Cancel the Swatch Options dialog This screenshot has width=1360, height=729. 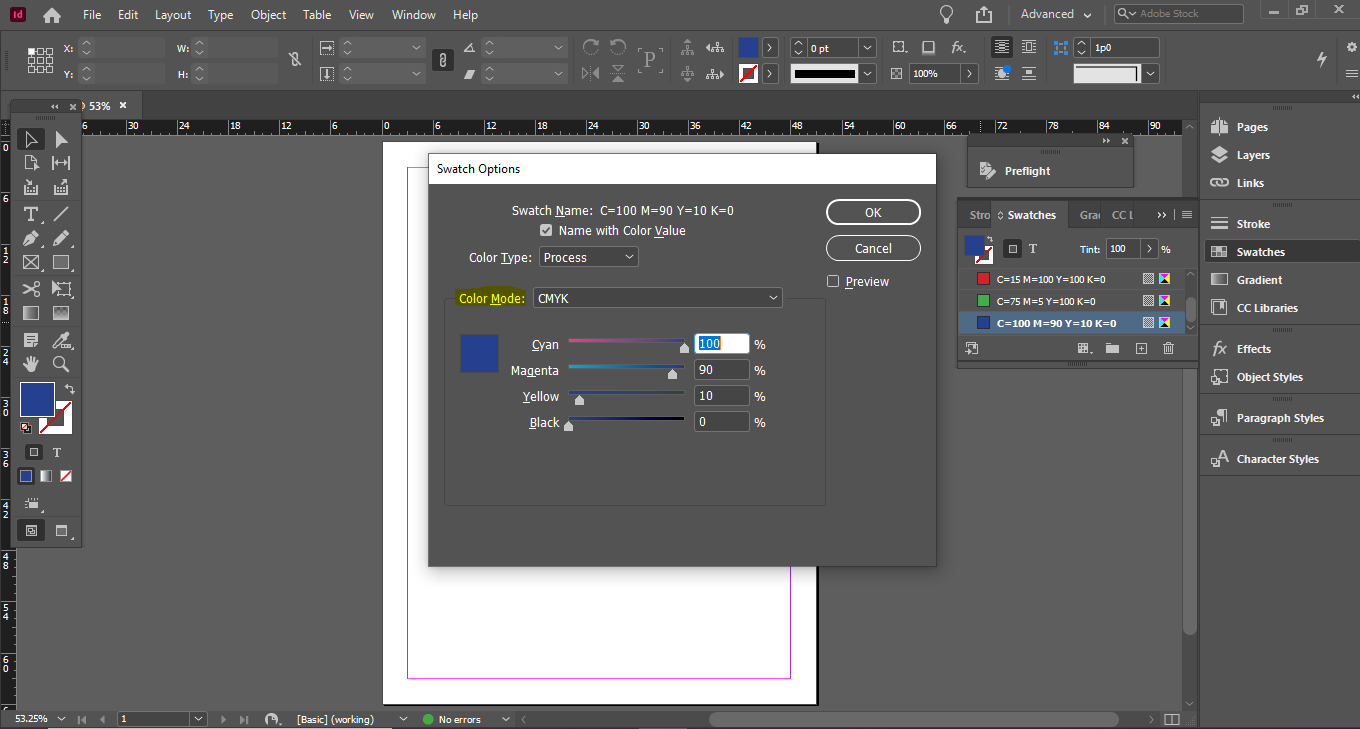point(873,248)
